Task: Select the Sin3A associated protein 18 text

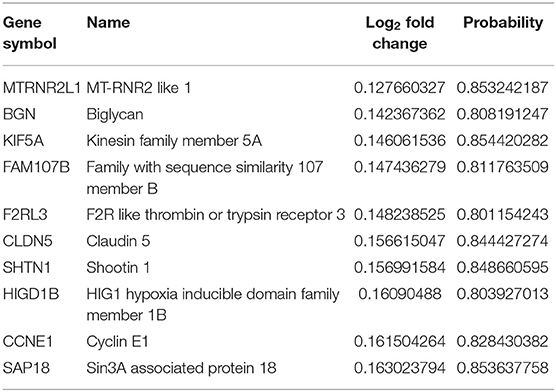Action: 181,368
